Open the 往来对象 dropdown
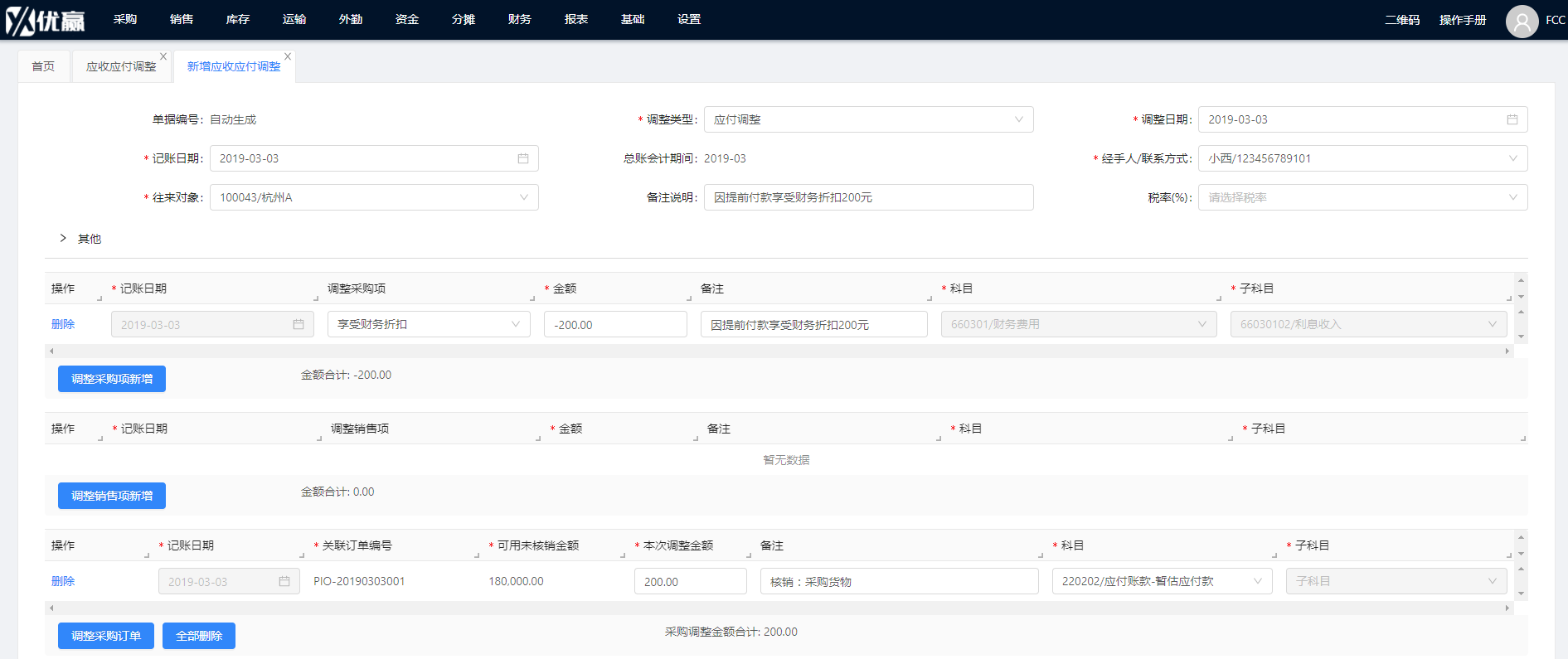This screenshot has height=659, width=1568. tap(374, 197)
